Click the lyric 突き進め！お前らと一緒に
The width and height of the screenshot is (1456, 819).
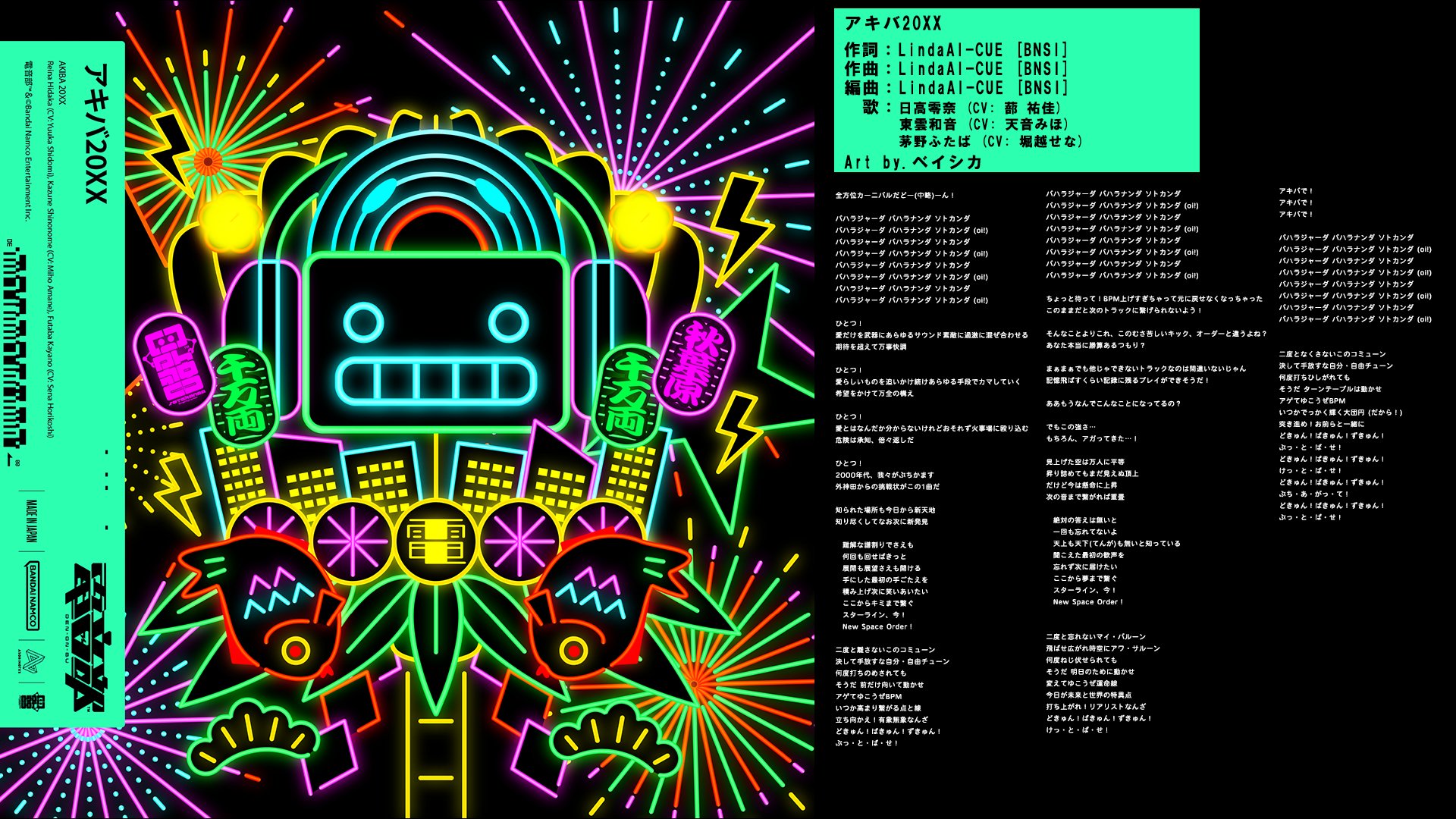pos(1321,424)
